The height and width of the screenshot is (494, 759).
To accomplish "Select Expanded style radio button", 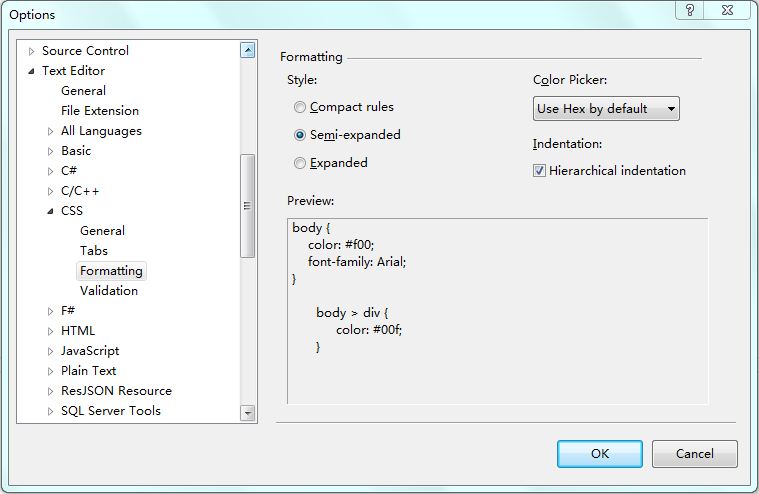I will coord(300,163).
